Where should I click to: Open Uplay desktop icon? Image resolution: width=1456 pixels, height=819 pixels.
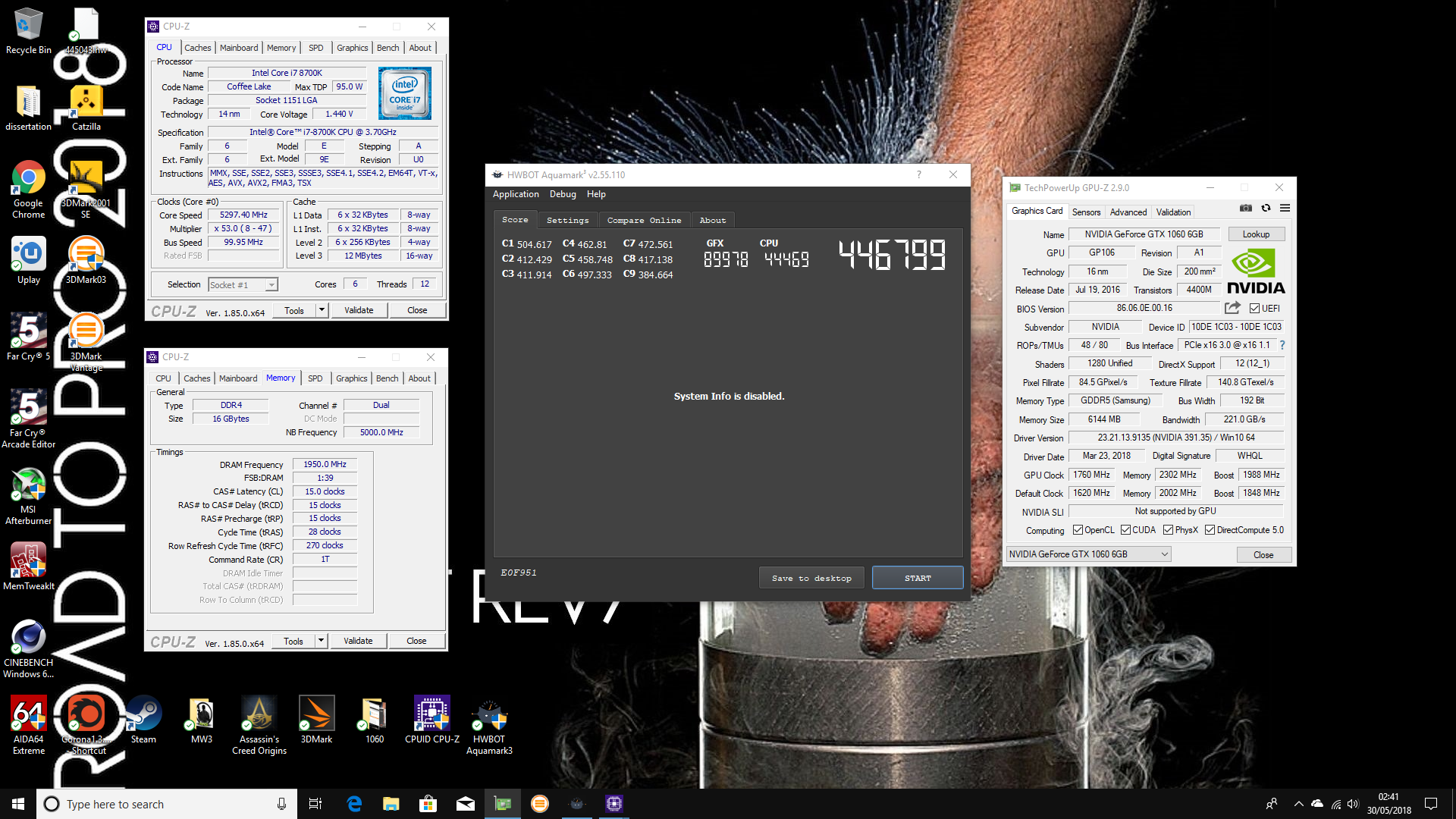coord(28,260)
